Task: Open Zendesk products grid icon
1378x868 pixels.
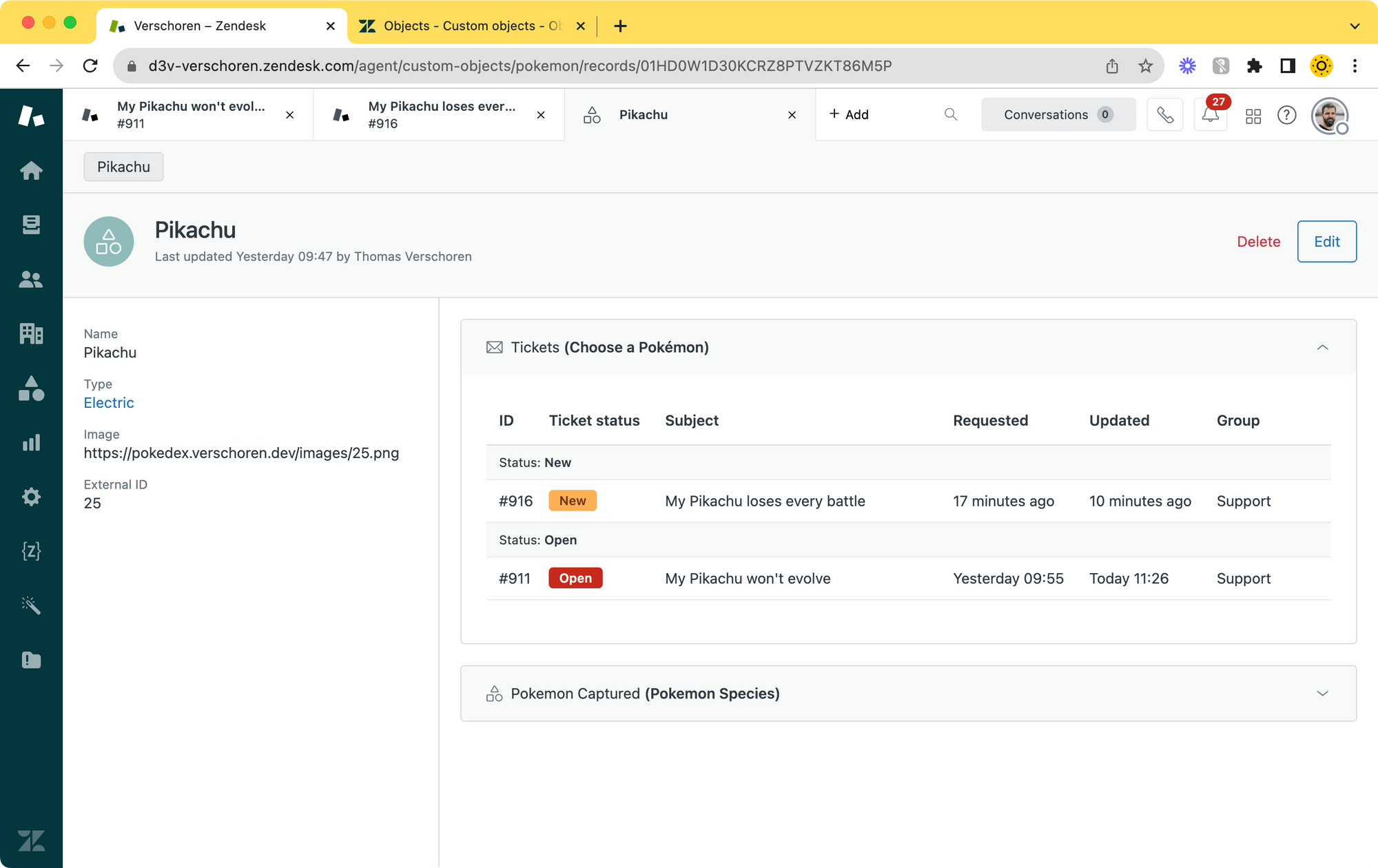Action: click(1253, 116)
